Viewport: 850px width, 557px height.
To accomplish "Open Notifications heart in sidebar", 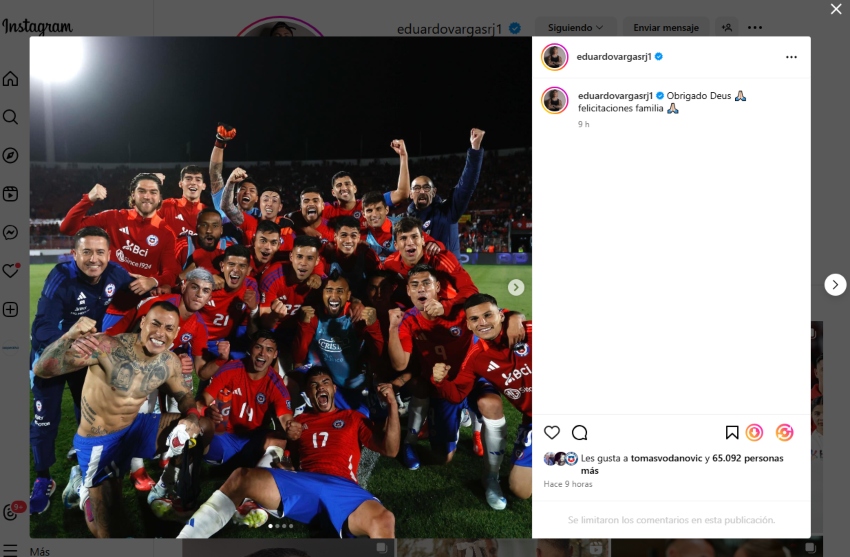I will tap(10, 271).
